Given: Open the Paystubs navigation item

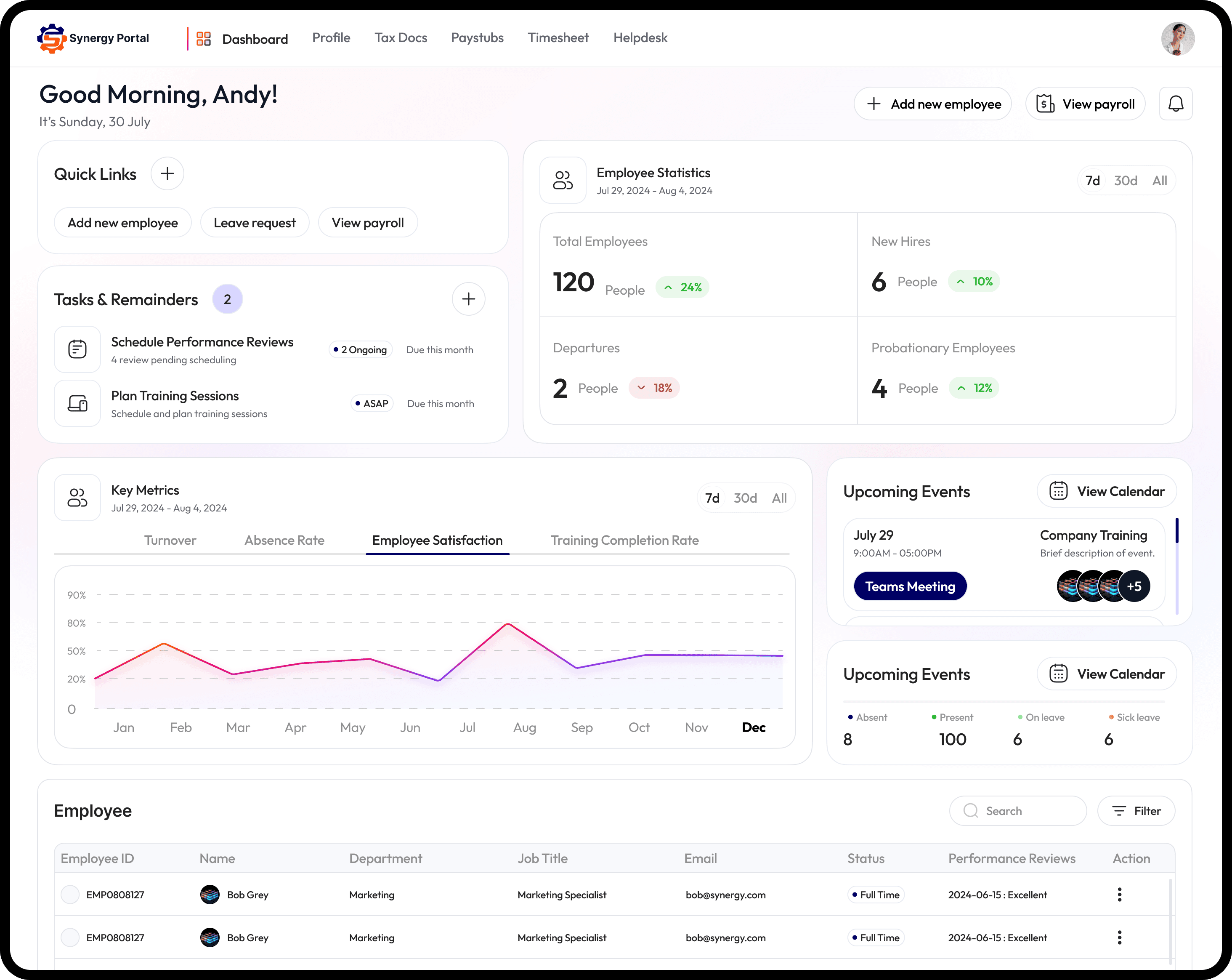Looking at the screenshot, I should click(477, 38).
